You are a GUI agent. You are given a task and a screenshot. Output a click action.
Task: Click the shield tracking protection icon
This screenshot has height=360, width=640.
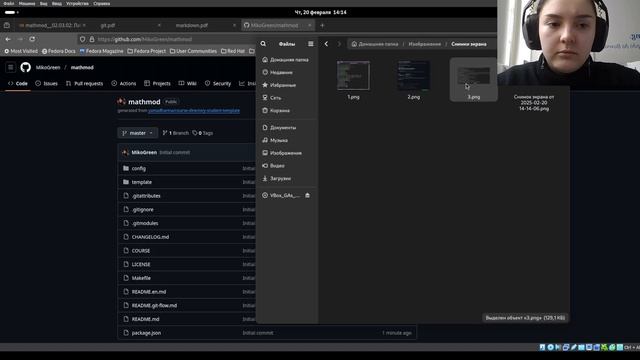pyautogui.click(x=82, y=39)
